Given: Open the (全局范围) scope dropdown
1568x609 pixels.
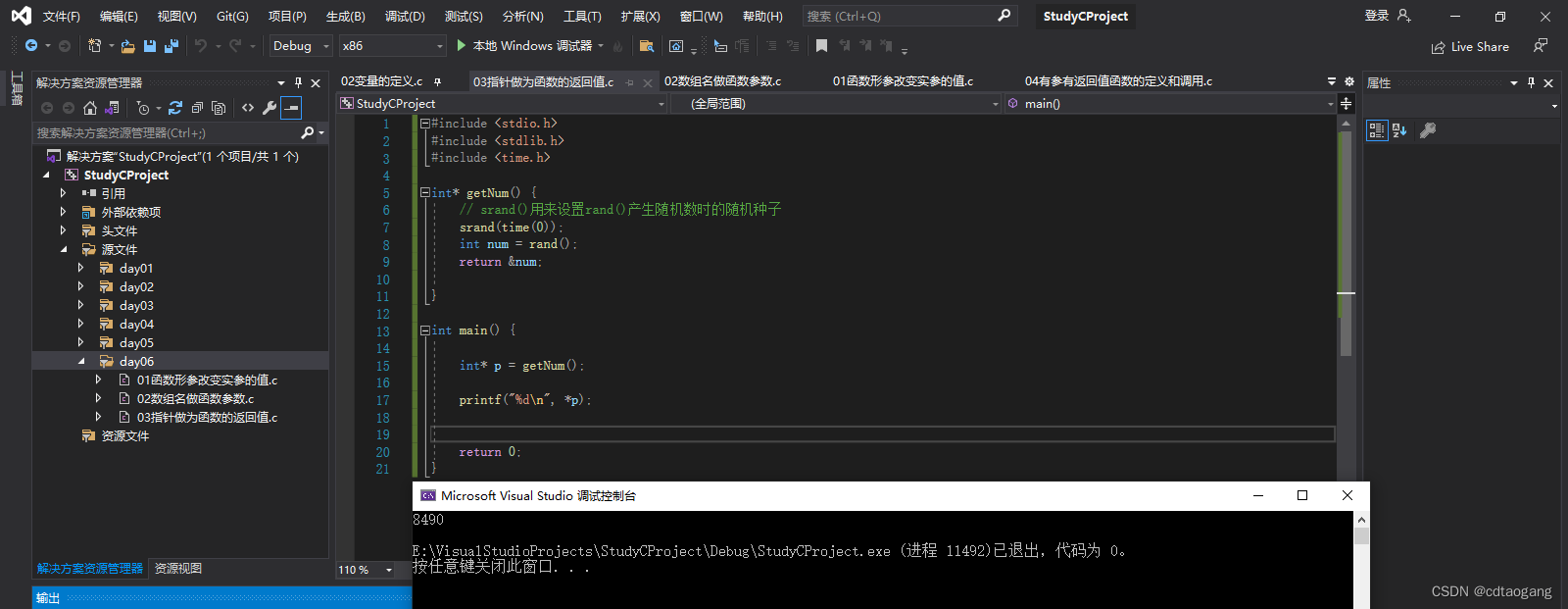Looking at the screenshot, I should 835,103.
